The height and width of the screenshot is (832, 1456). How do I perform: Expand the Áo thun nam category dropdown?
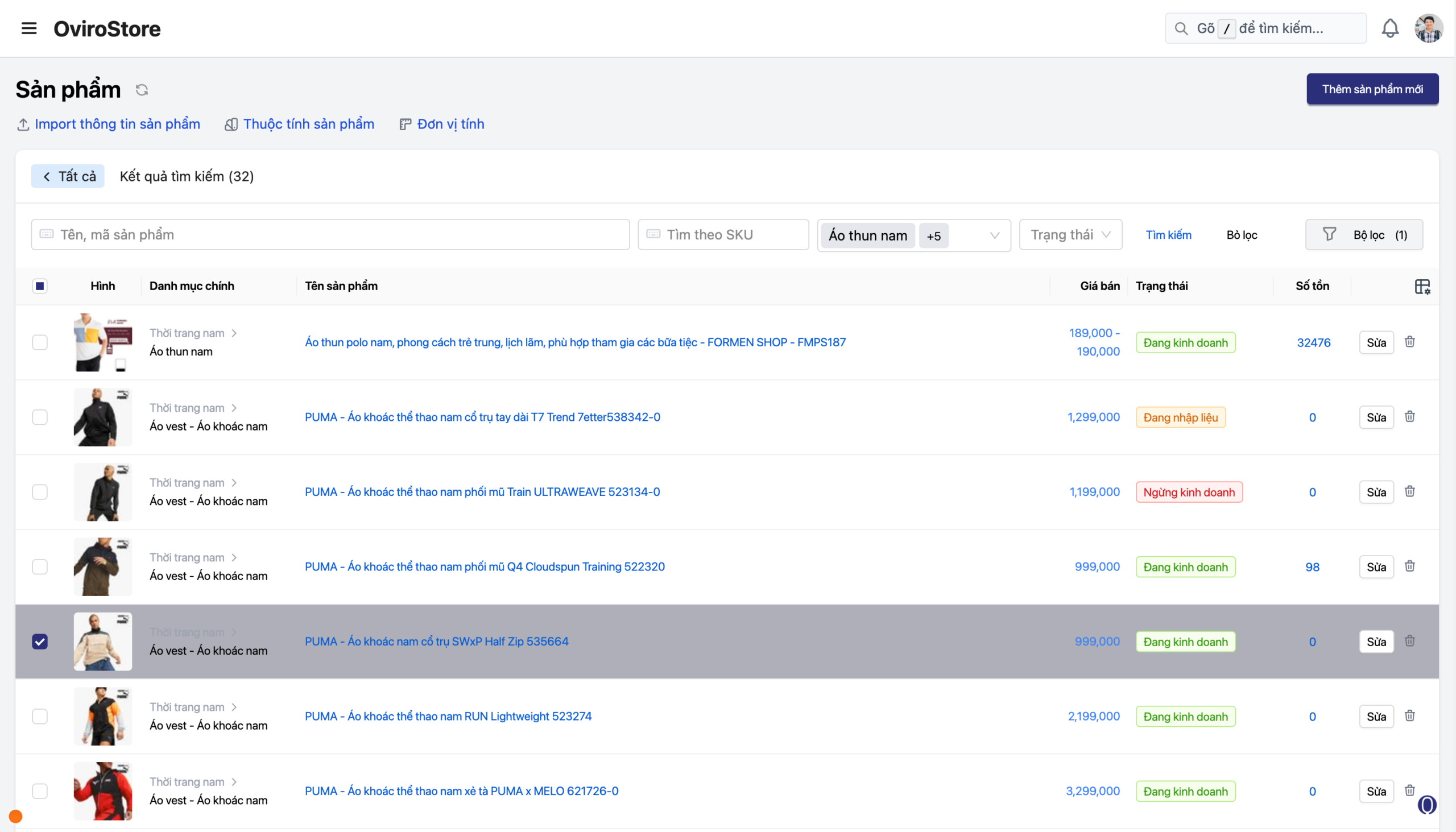pos(994,235)
